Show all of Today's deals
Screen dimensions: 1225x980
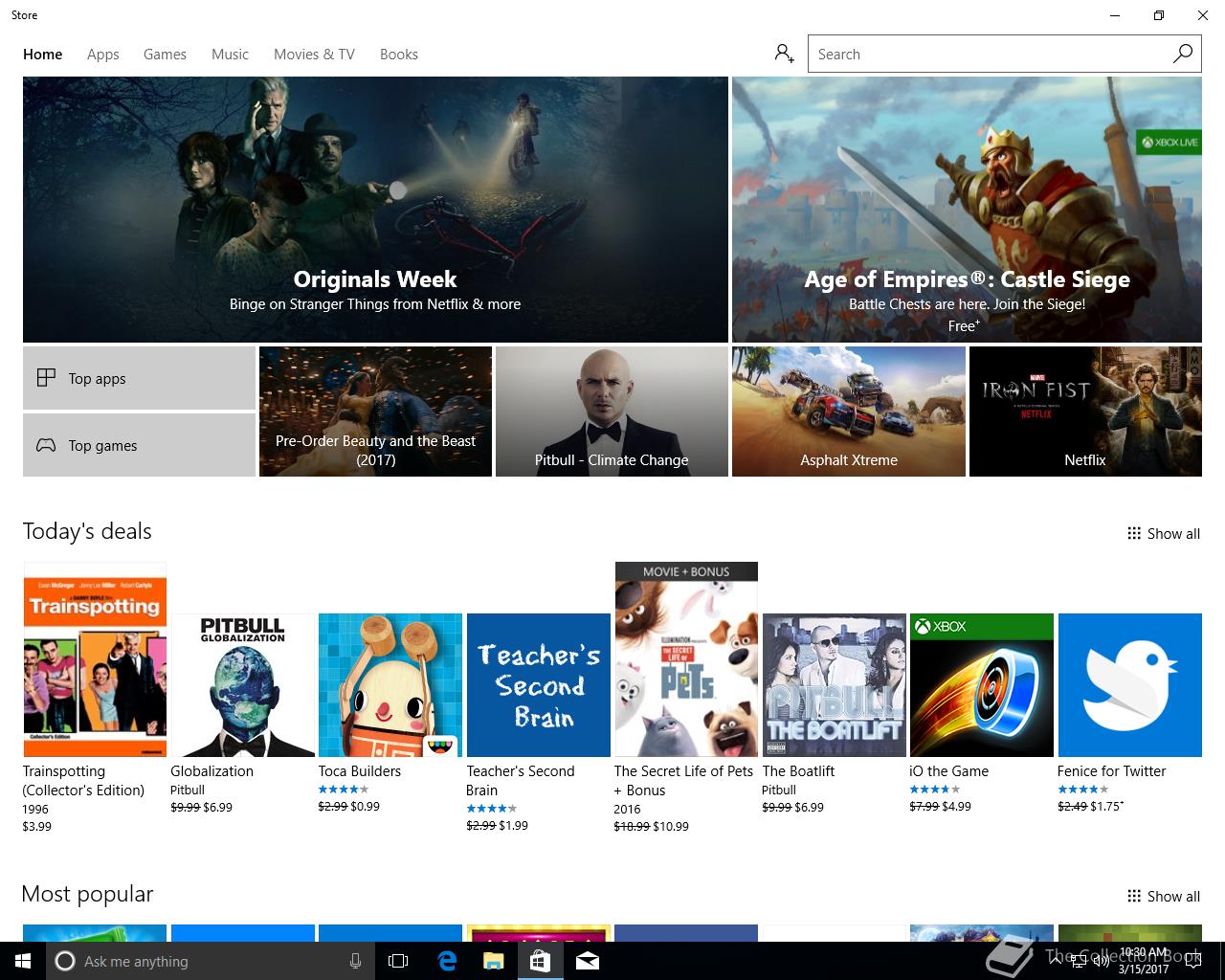point(1163,534)
